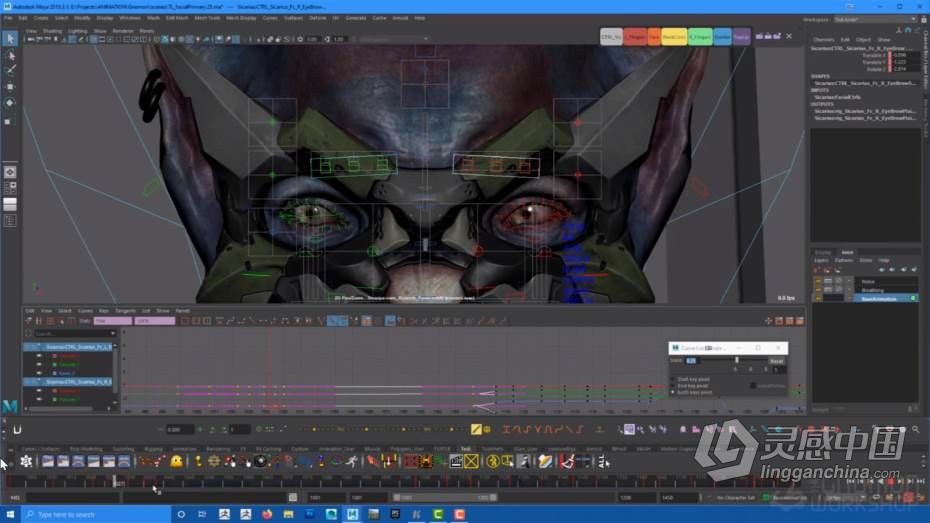The height and width of the screenshot is (523, 930).
Task: Open the Channels menu in the Channel Box
Action: tap(823, 40)
